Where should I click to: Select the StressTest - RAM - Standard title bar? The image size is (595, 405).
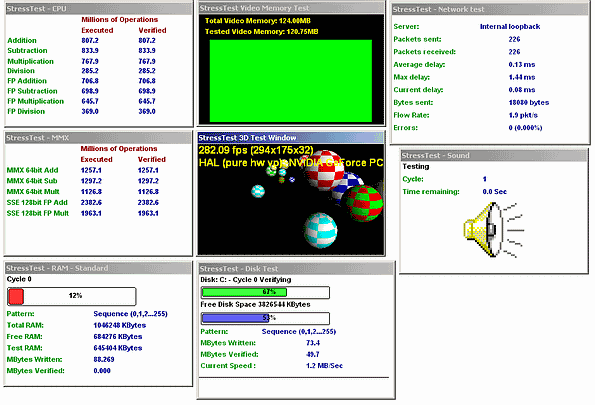click(x=98, y=268)
